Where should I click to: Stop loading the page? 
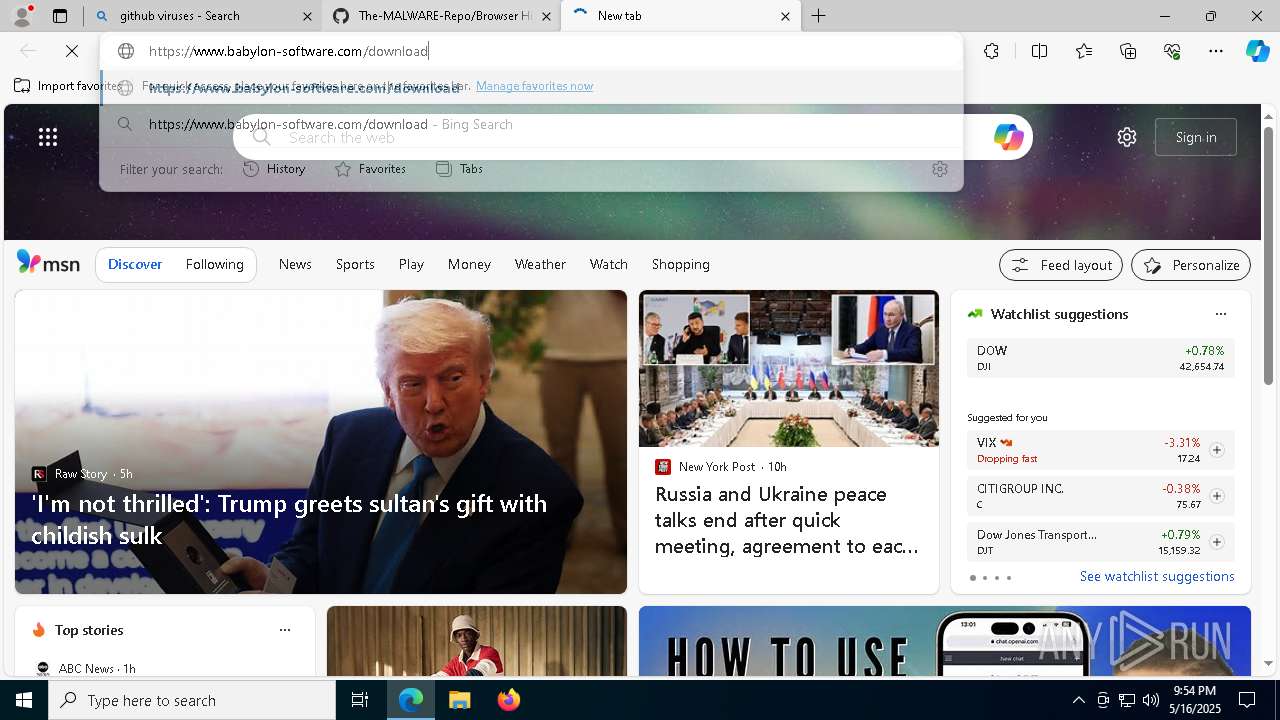pos(72,51)
